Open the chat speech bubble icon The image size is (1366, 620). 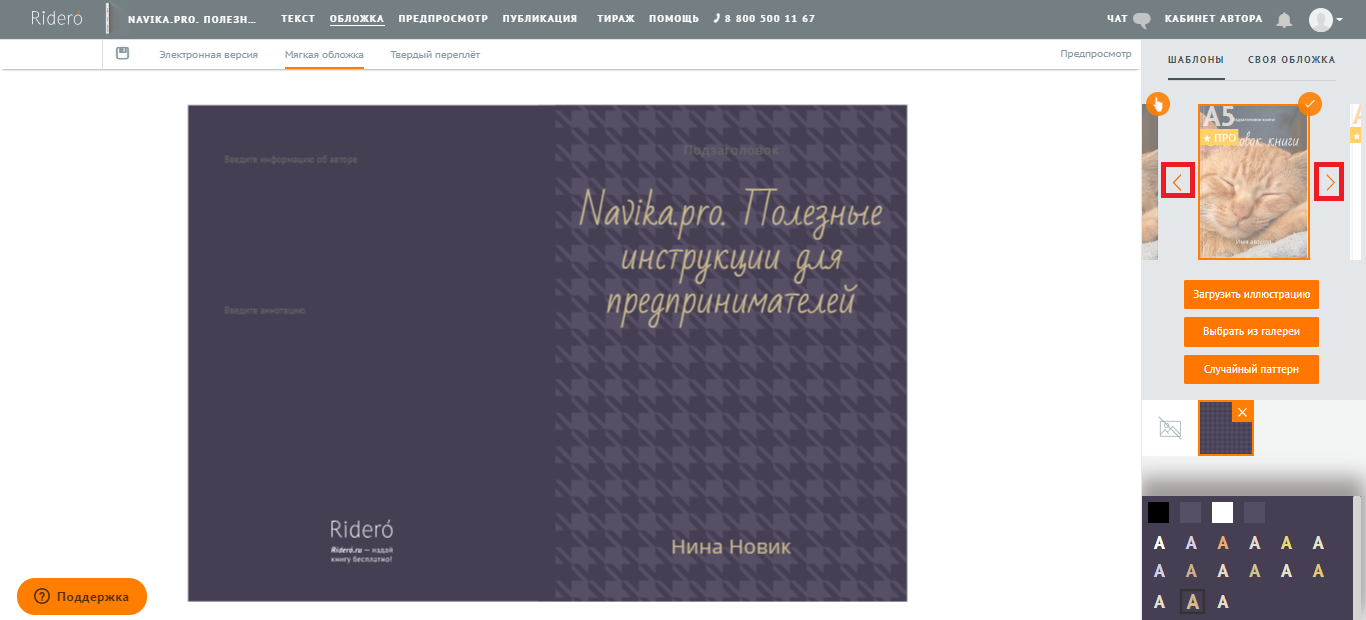(1142, 19)
